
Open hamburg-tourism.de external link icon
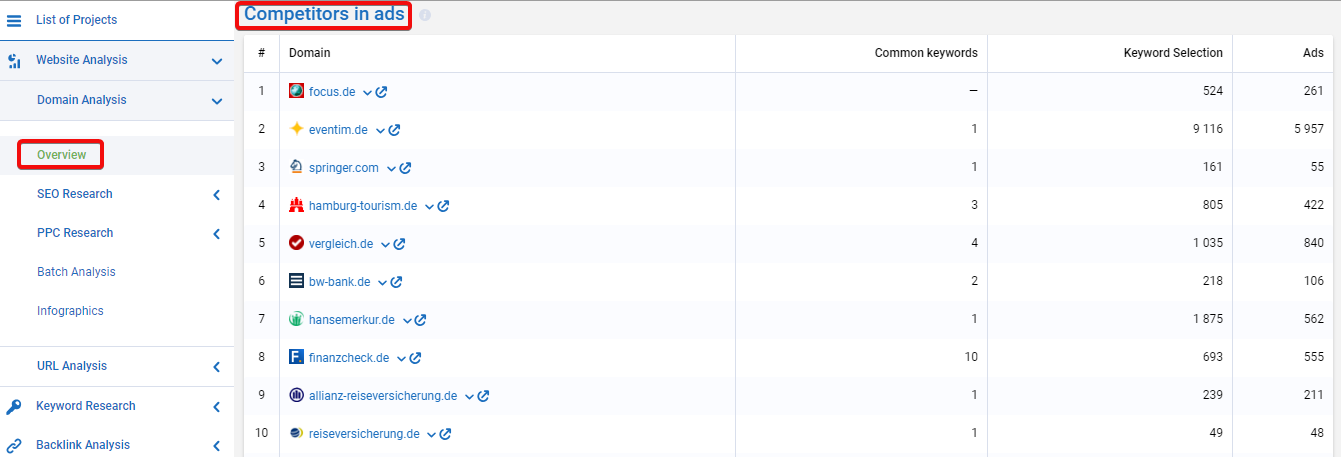pyautogui.click(x=443, y=206)
